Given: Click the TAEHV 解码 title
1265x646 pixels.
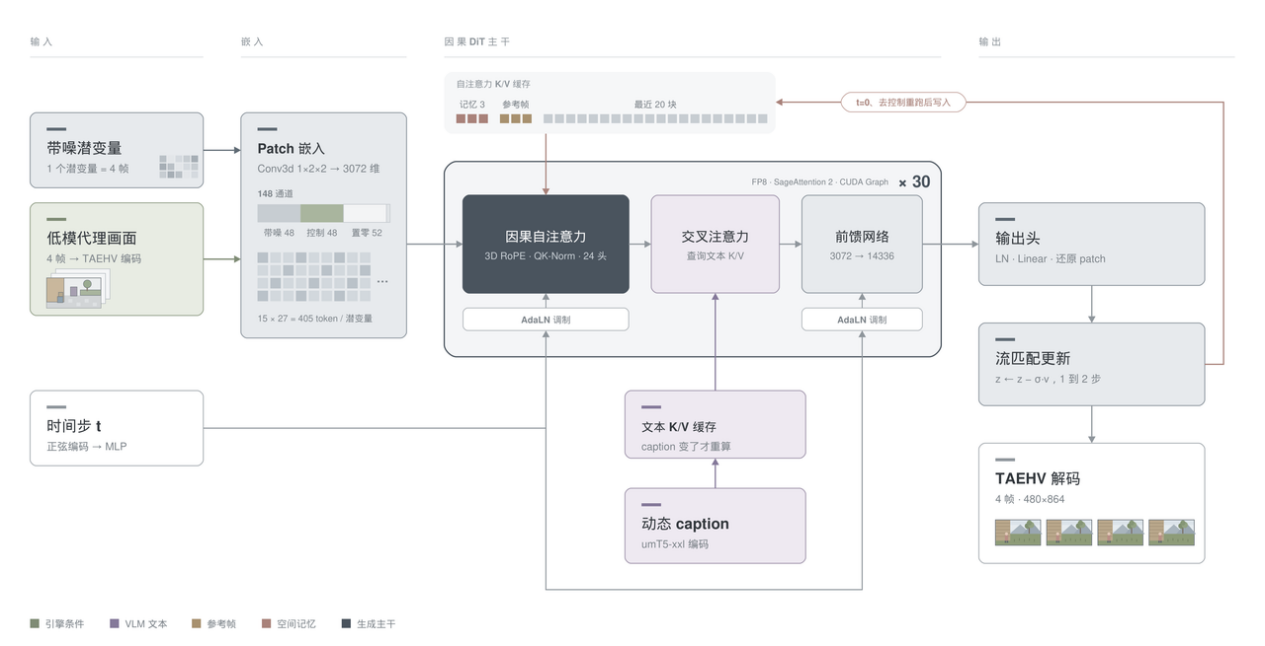Looking at the screenshot, I should coord(1037,478).
